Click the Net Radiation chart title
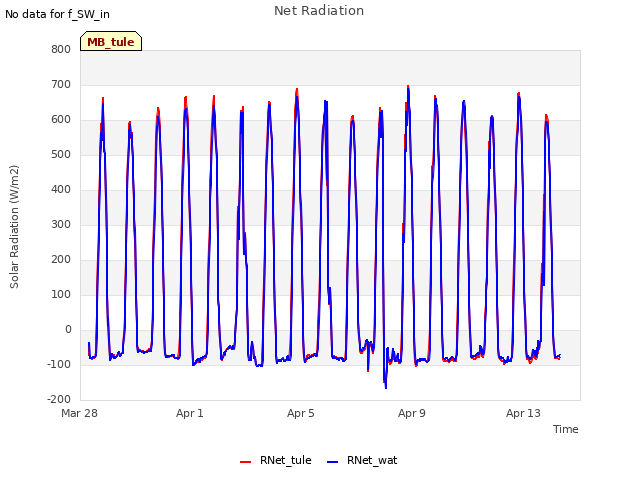The height and width of the screenshot is (480, 640). point(319,11)
